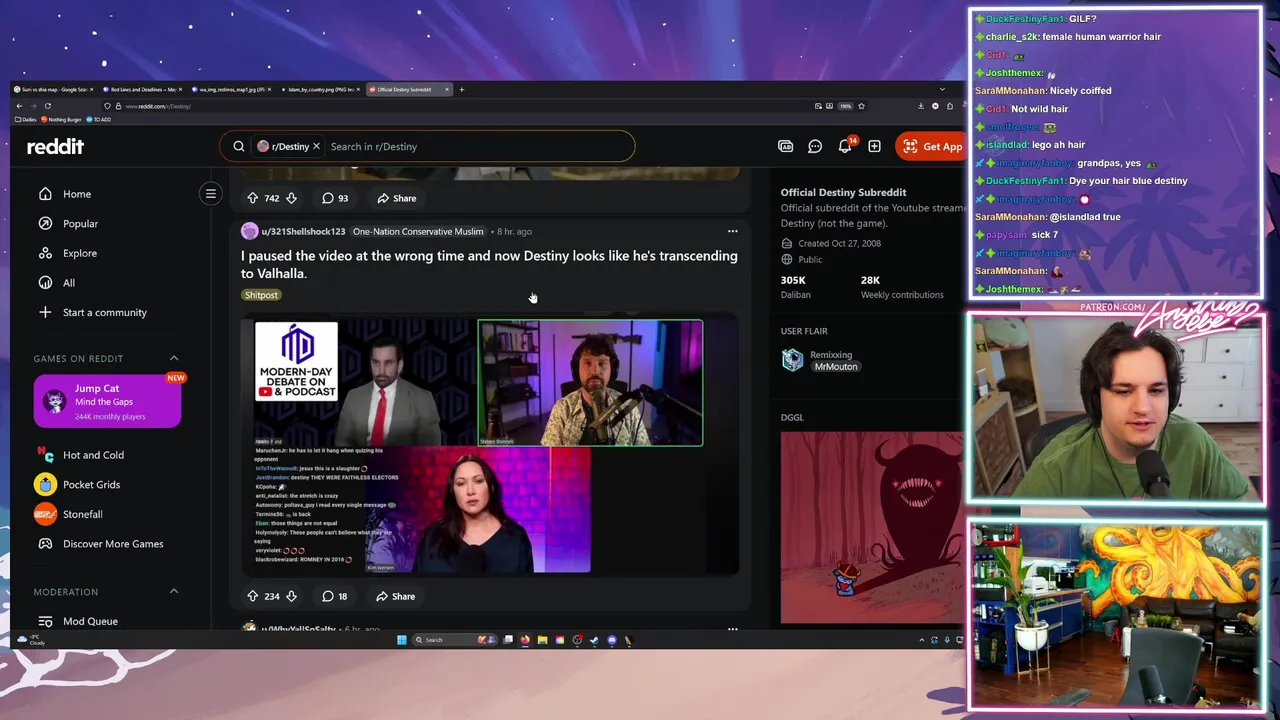Open overflow menu of u/321Shellshock123 post
Image resolution: width=1280 pixels, height=720 pixels.
pyautogui.click(x=732, y=231)
